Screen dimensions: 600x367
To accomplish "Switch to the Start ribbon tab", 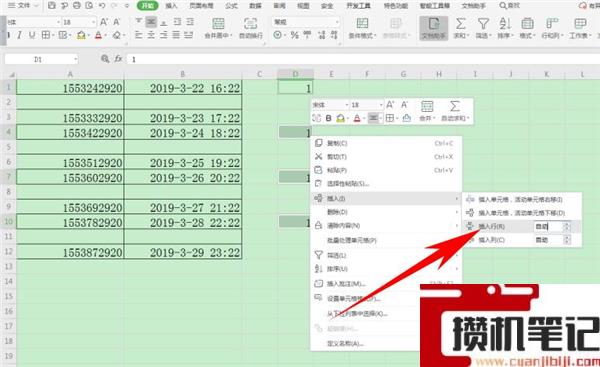I will click(x=147, y=6).
